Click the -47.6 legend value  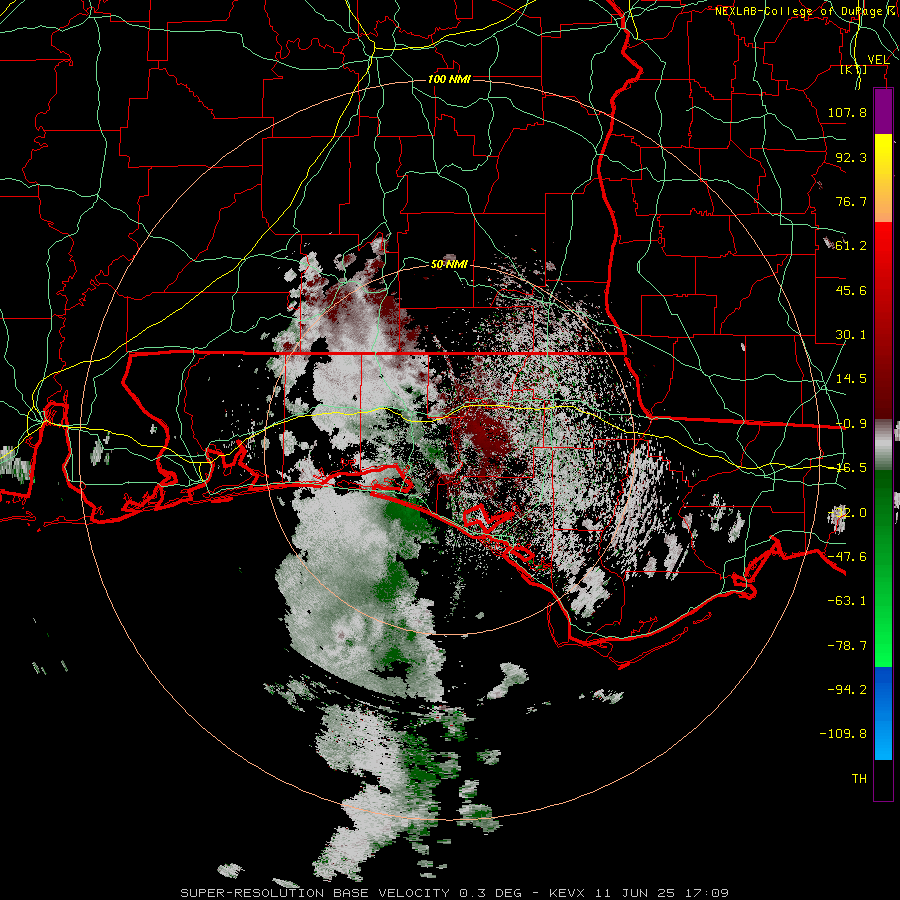coord(847,556)
